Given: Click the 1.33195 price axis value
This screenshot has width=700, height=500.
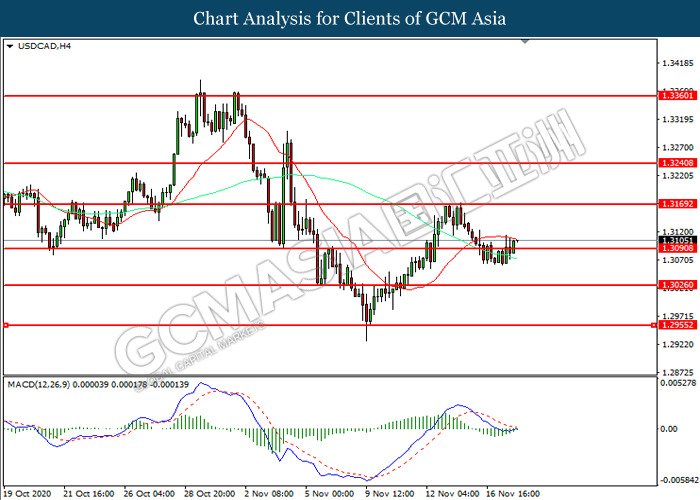Looking at the screenshot, I should [x=678, y=119].
